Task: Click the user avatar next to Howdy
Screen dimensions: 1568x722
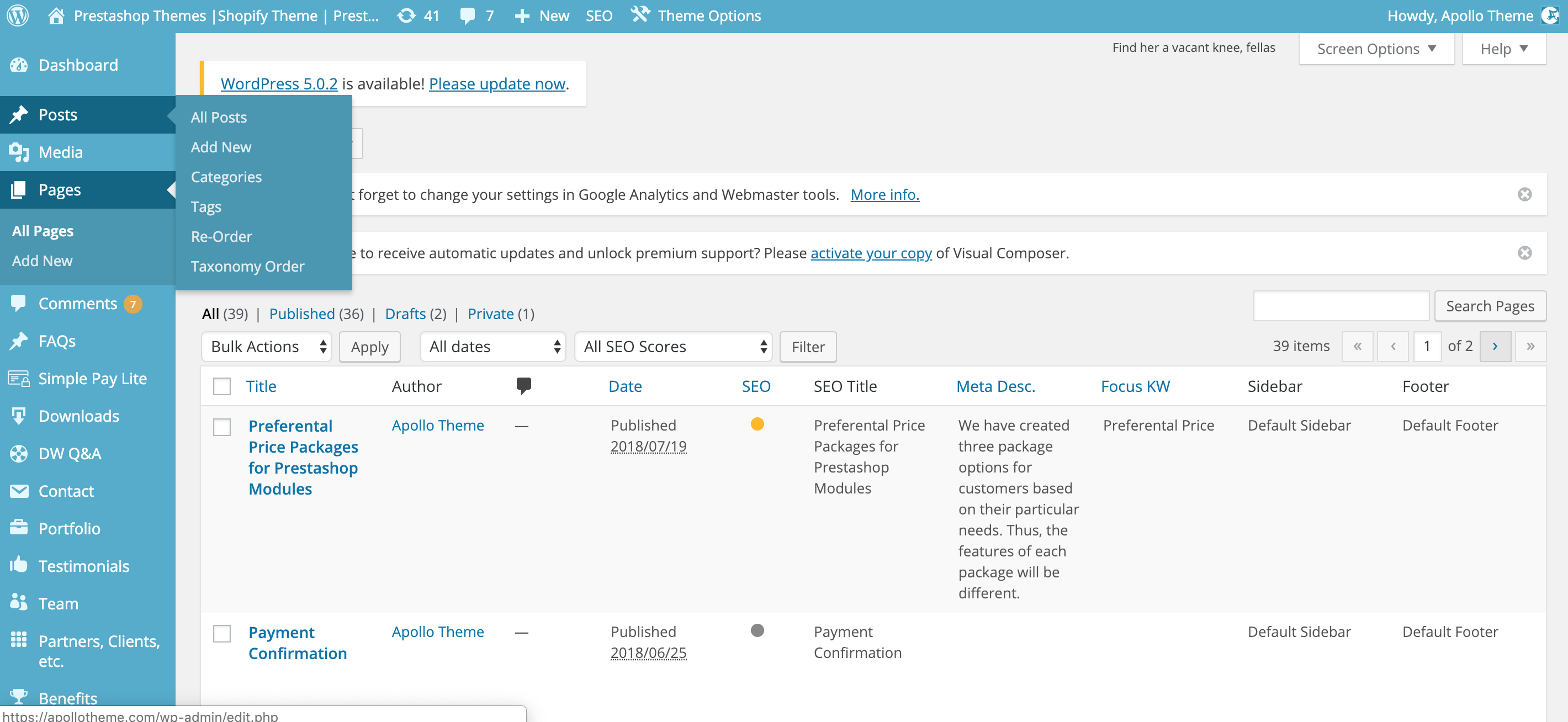Action: point(1549,15)
